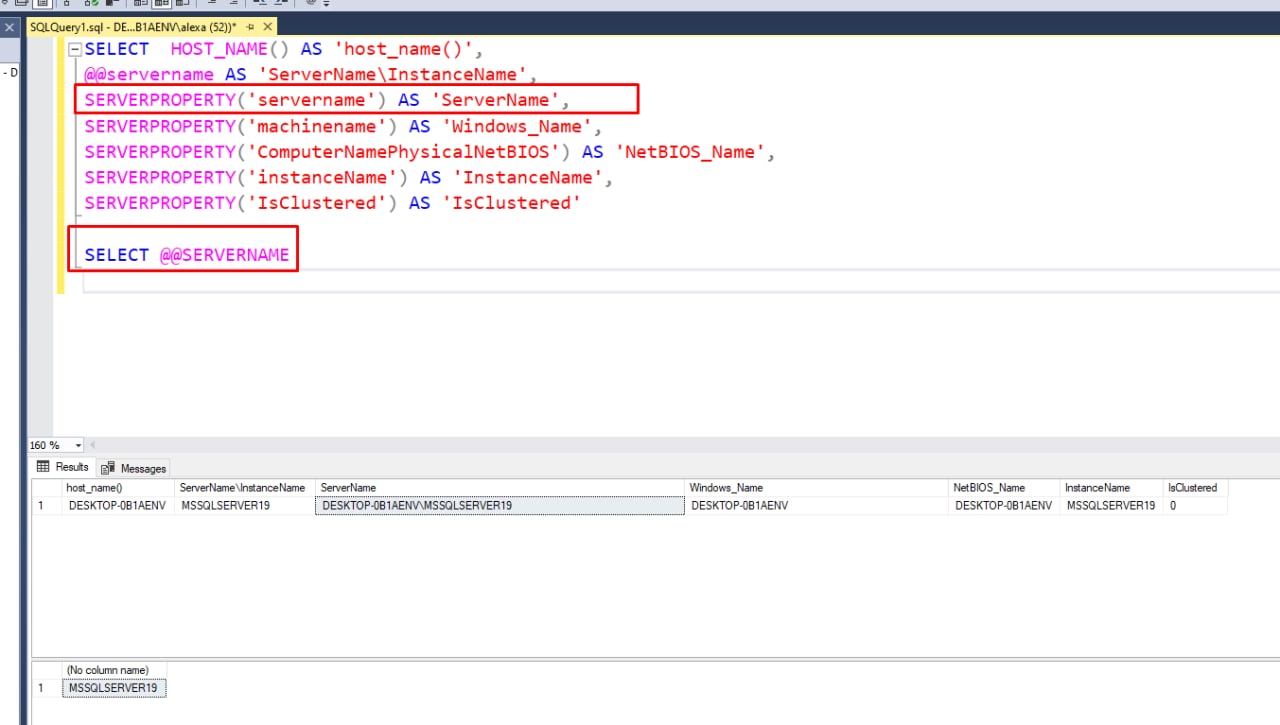Viewport: 1280px width, 725px height.
Task: Click the 0 cell under IsClustered
Action: click(1196, 506)
